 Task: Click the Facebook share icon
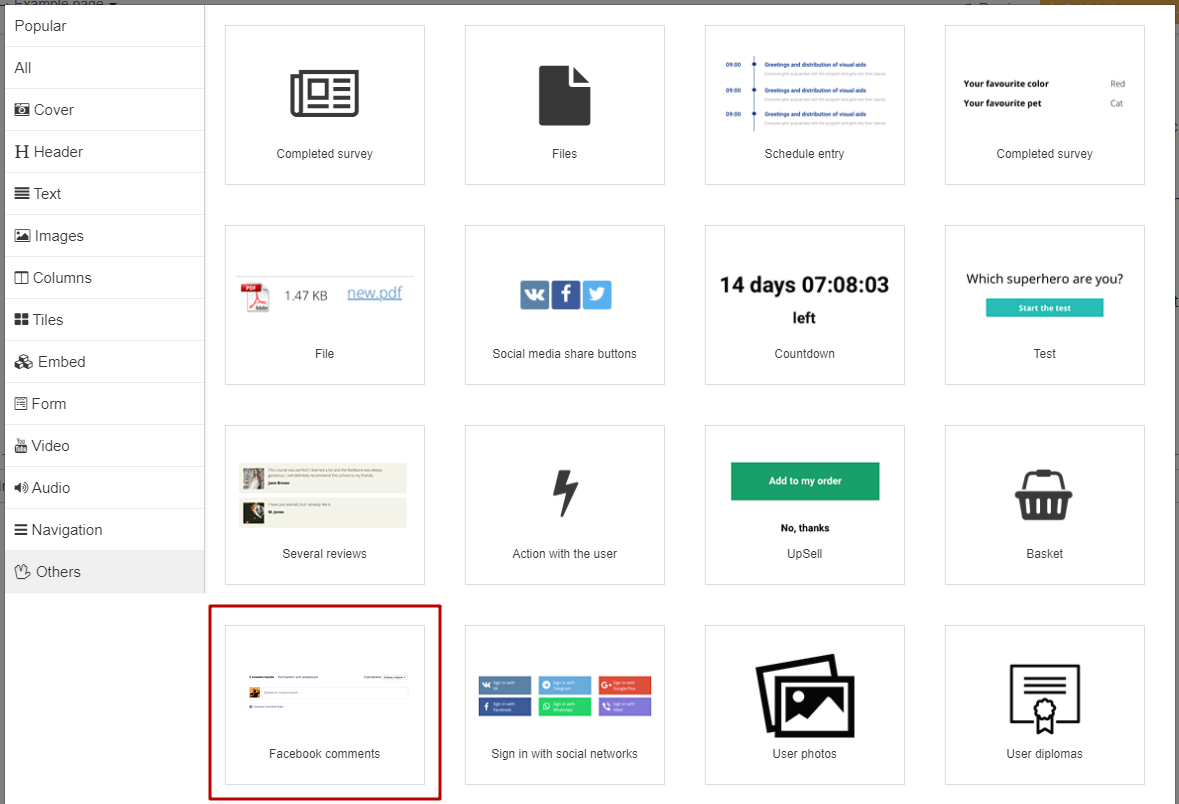tap(565, 295)
